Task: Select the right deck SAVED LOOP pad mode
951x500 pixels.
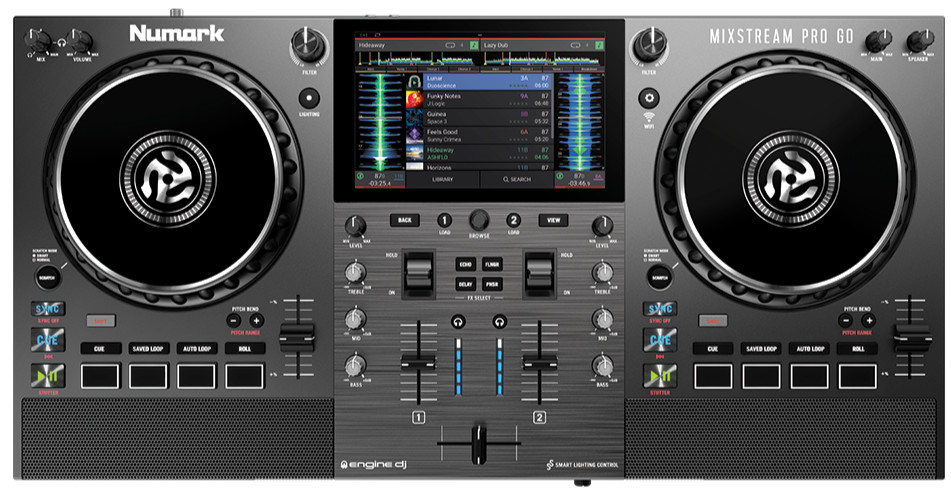Action: click(761, 349)
